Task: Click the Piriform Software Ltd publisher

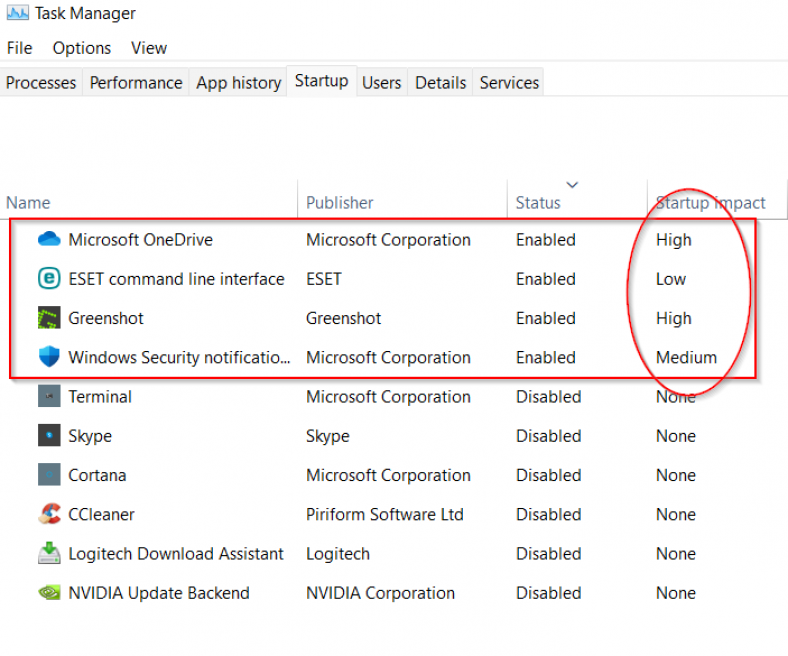Action: (x=385, y=514)
